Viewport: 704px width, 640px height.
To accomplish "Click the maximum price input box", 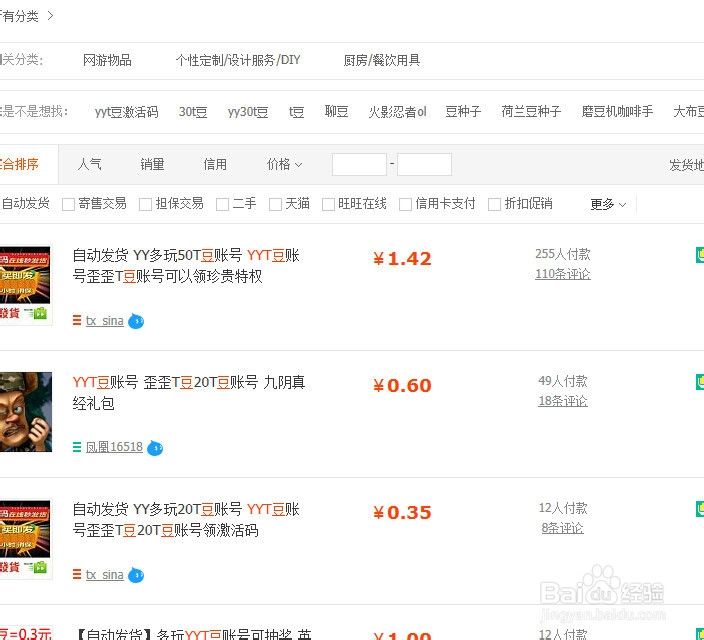I will (x=424, y=164).
